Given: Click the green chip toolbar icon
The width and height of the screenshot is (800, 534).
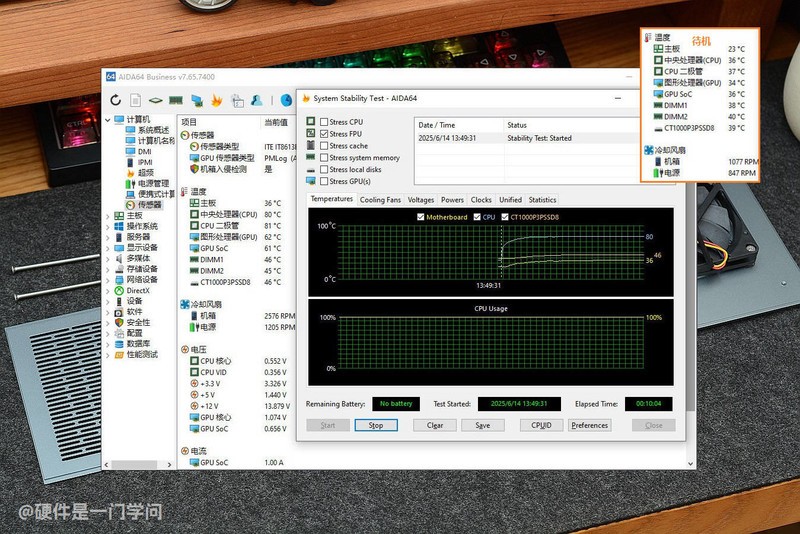Looking at the screenshot, I should tap(155, 100).
